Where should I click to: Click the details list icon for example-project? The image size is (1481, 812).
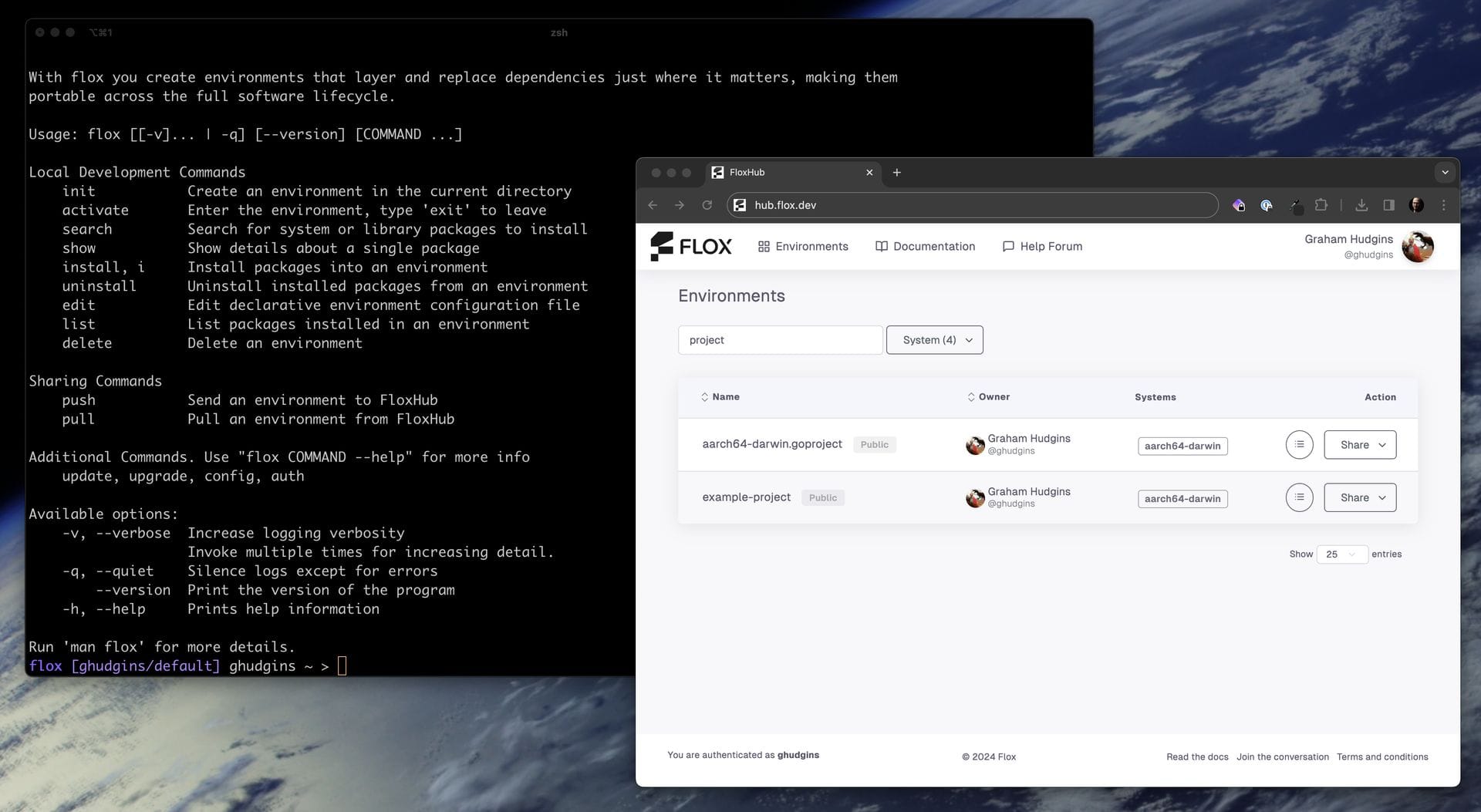tap(1299, 497)
